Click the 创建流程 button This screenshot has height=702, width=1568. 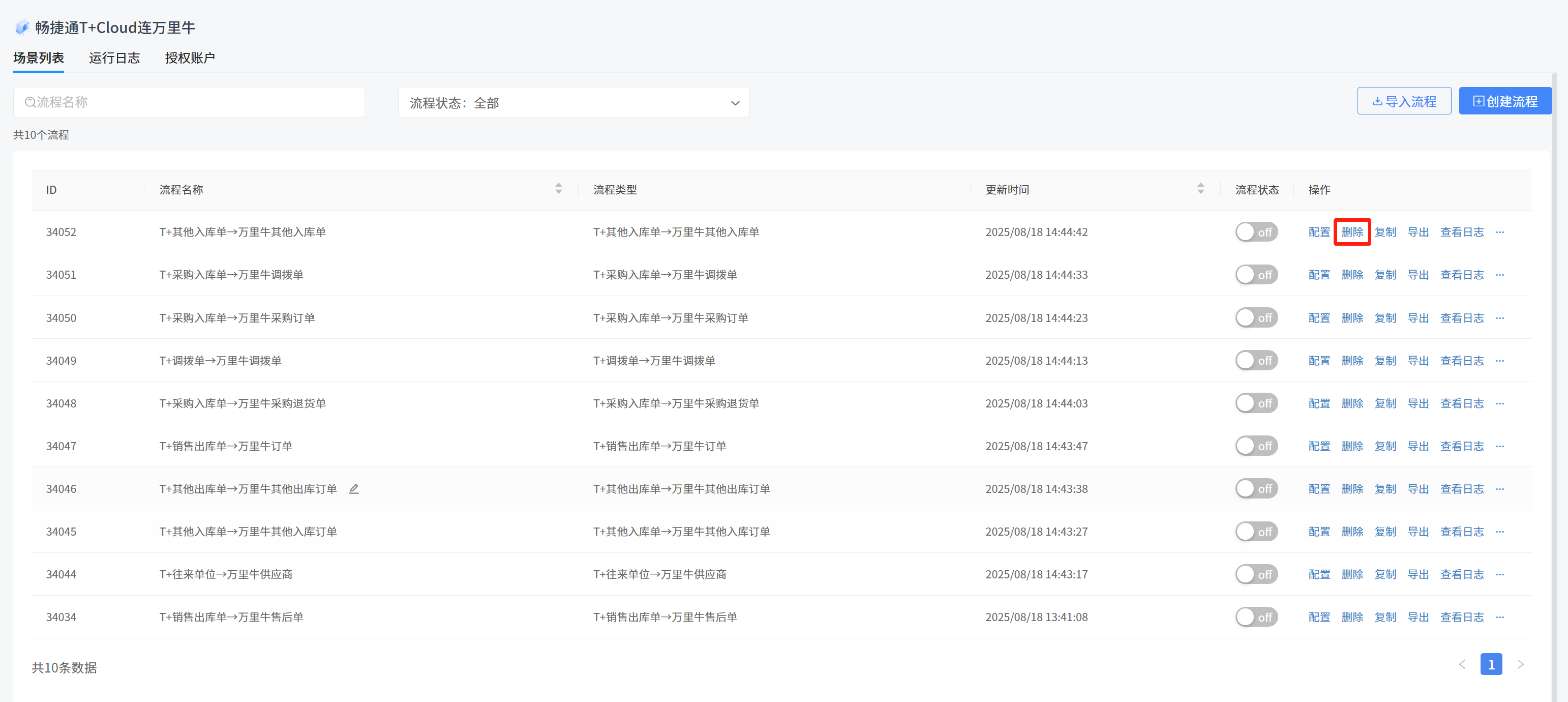(1504, 101)
